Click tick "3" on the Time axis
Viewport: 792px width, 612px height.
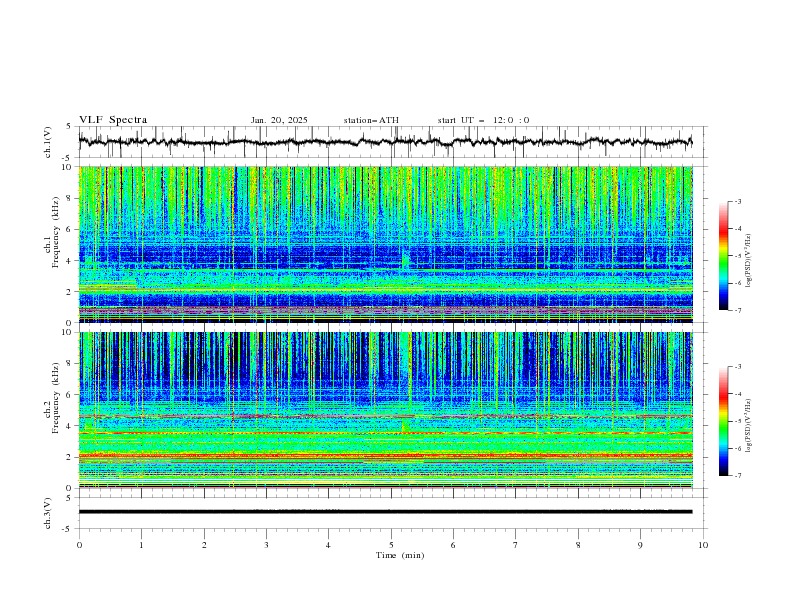[x=266, y=545]
